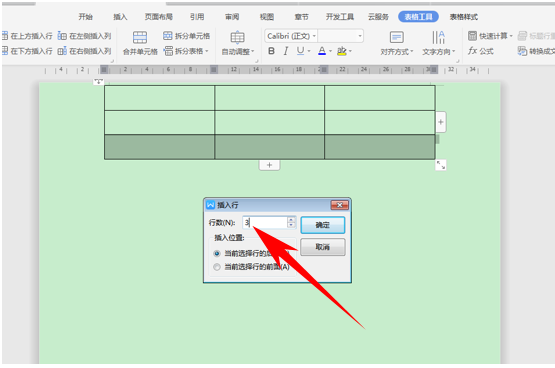
Task: Open 对齐方式 alignment menu
Action: [397, 43]
